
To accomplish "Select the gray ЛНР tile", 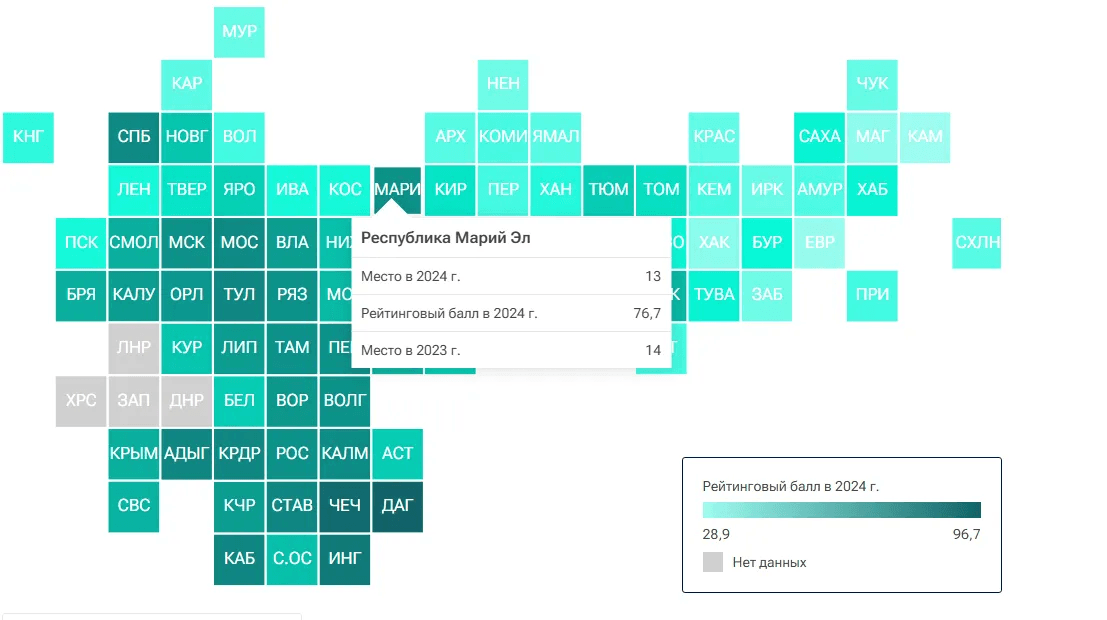I will 134,348.
